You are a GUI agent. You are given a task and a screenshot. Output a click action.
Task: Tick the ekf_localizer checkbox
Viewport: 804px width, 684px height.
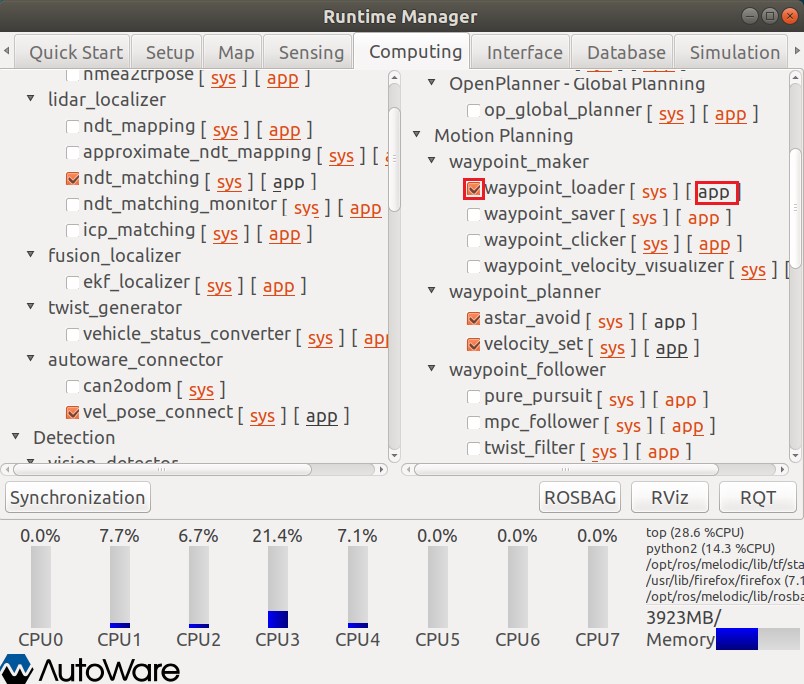(73, 283)
